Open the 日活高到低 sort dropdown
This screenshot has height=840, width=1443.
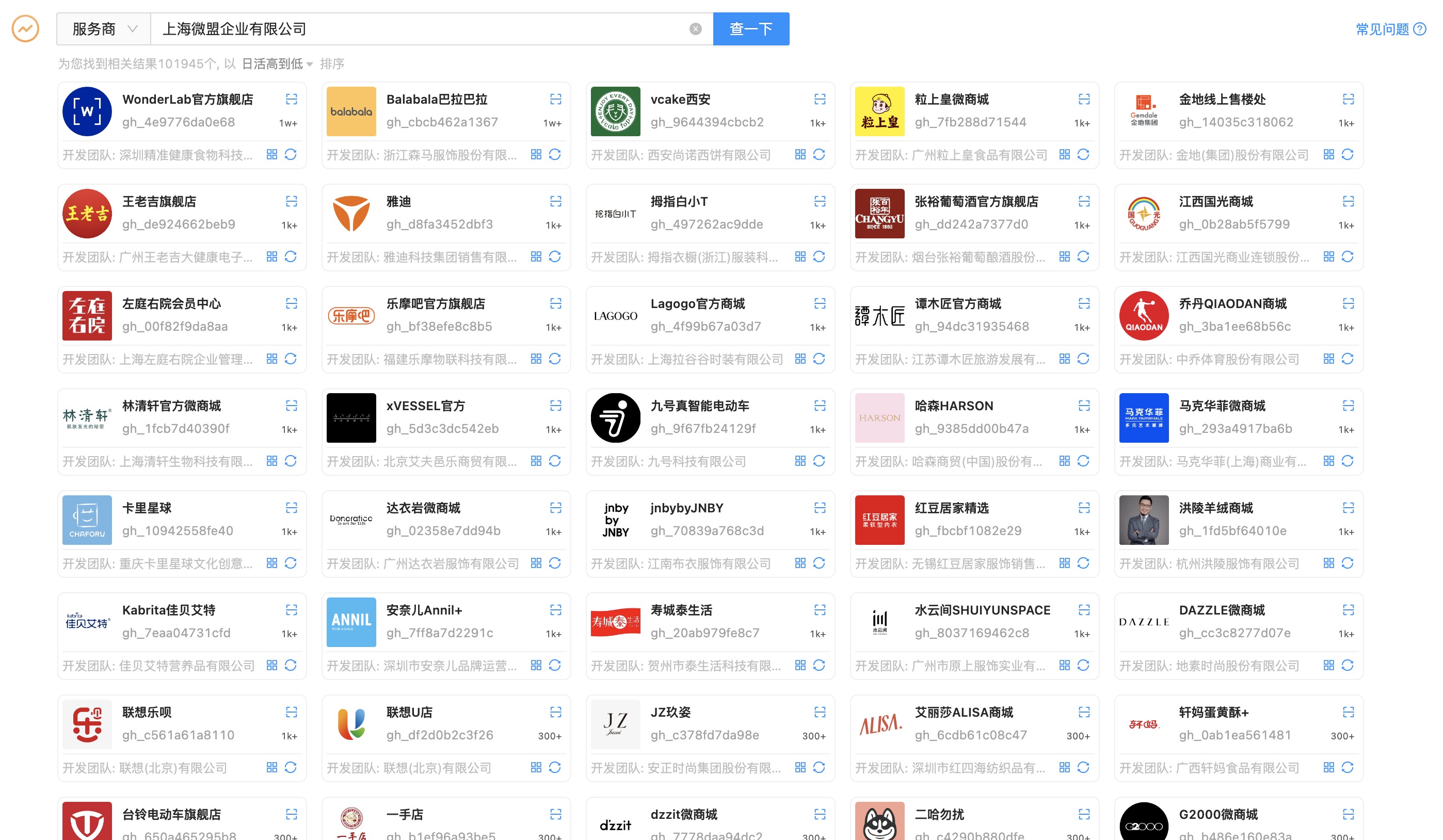coord(277,64)
